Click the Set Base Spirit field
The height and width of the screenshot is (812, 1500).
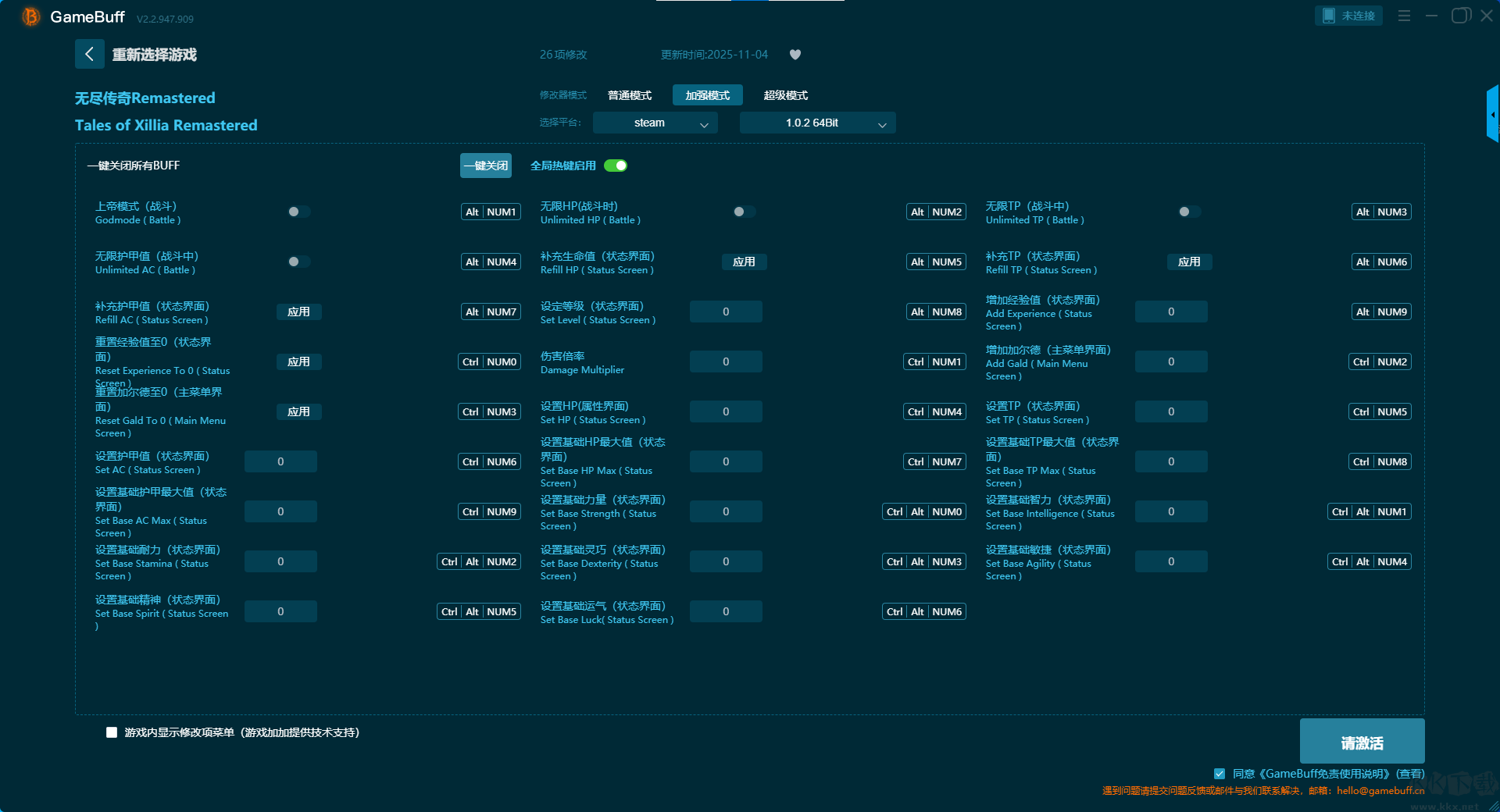tap(280, 611)
